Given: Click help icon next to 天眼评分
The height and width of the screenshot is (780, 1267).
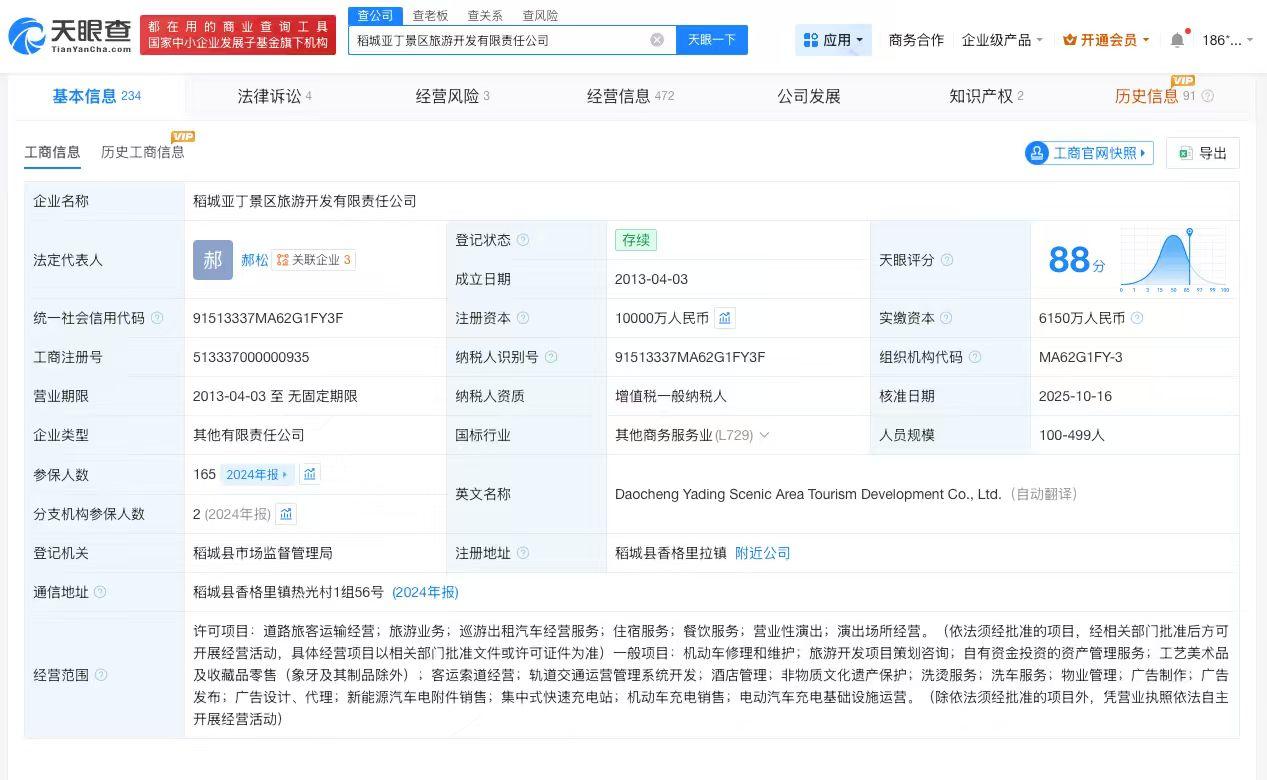Looking at the screenshot, I should [947, 260].
